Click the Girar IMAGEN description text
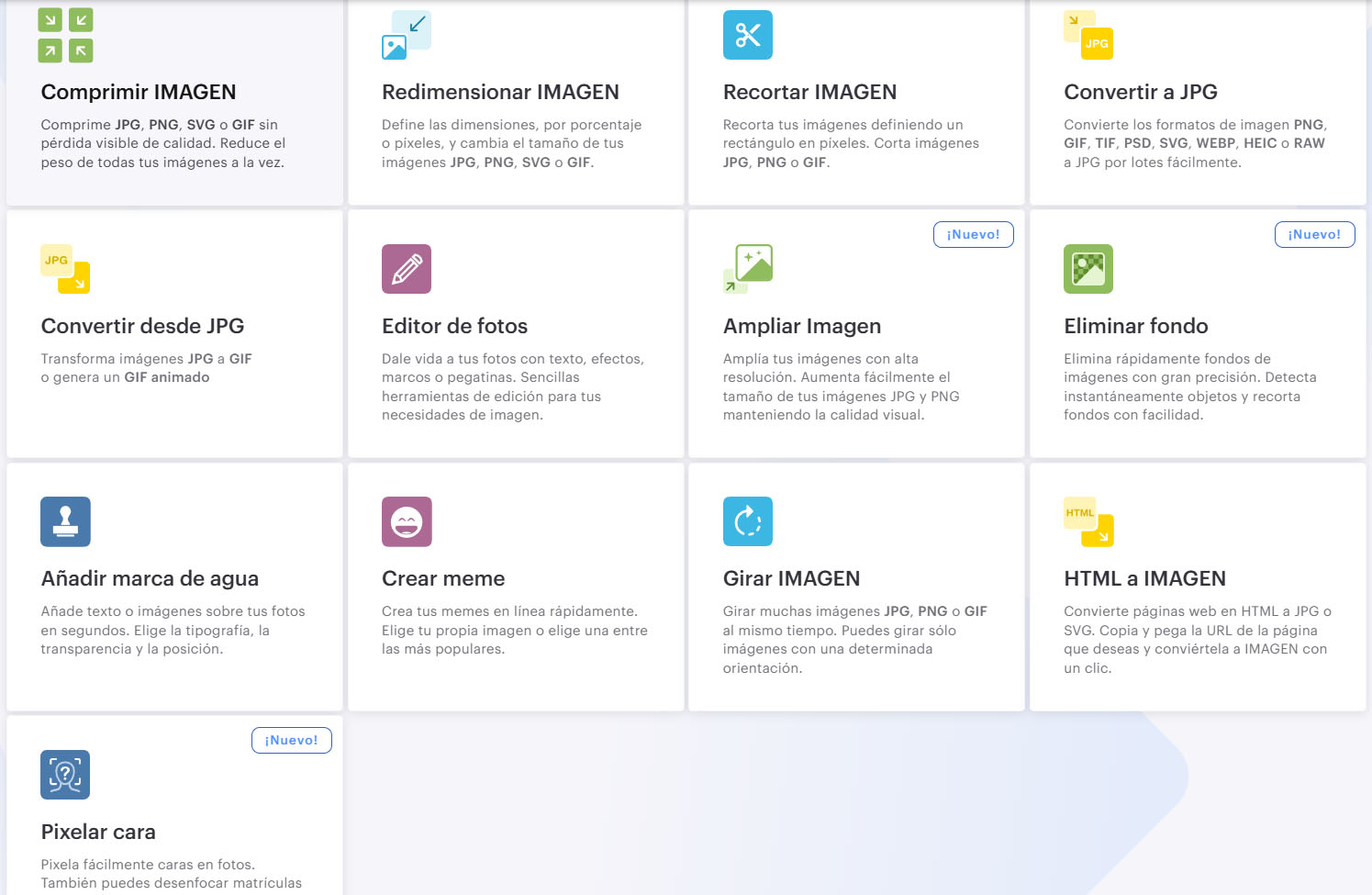The height and width of the screenshot is (895, 1372). pyautogui.click(x=853, y=640)
